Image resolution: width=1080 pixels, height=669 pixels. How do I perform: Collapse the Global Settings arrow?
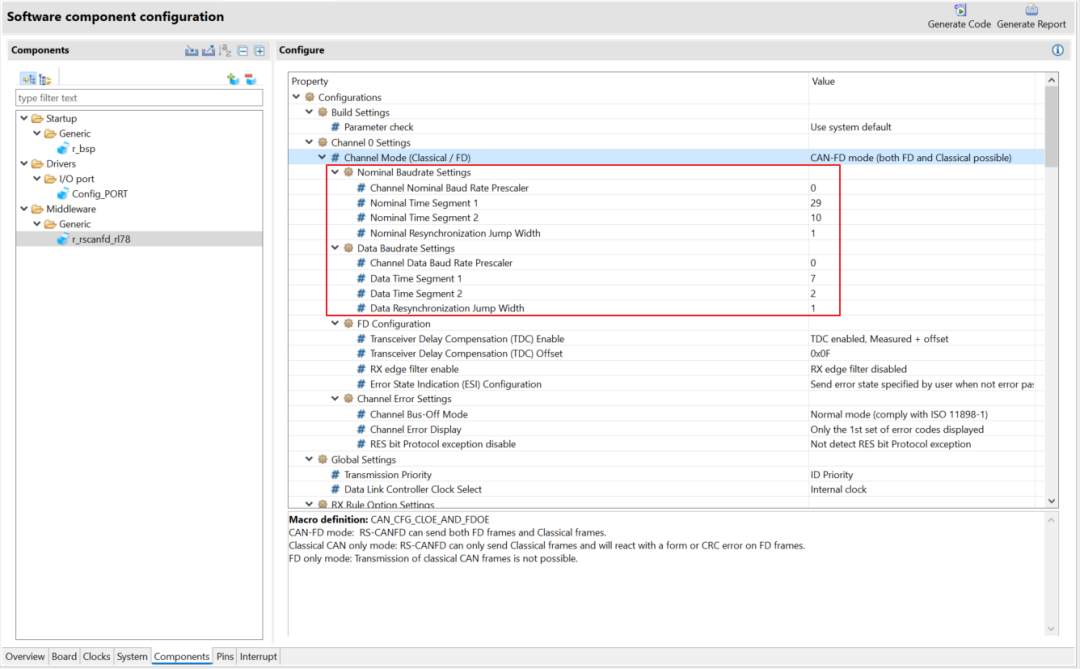[x=309, y=460]
